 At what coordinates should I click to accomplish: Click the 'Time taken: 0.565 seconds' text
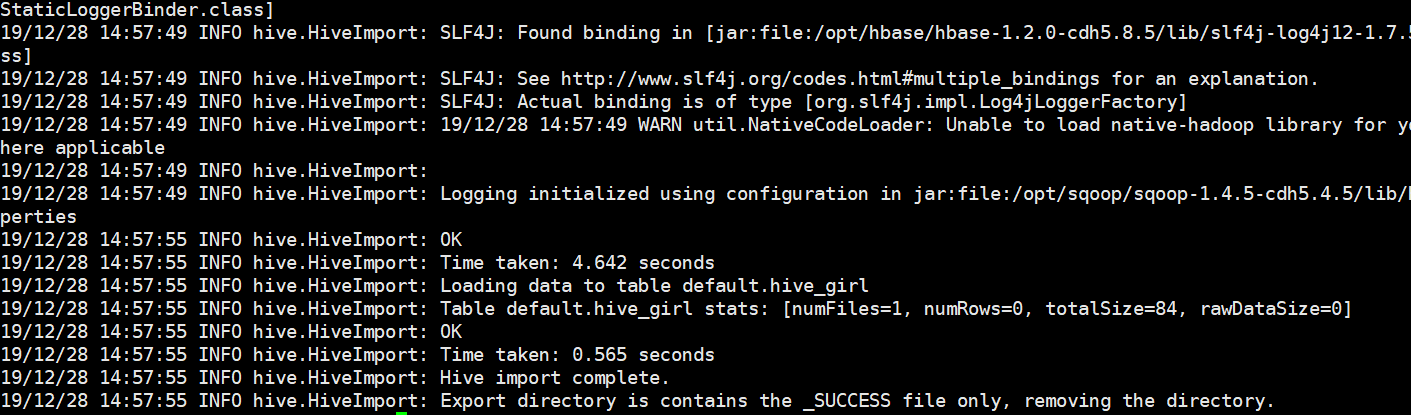coord(577,354)
